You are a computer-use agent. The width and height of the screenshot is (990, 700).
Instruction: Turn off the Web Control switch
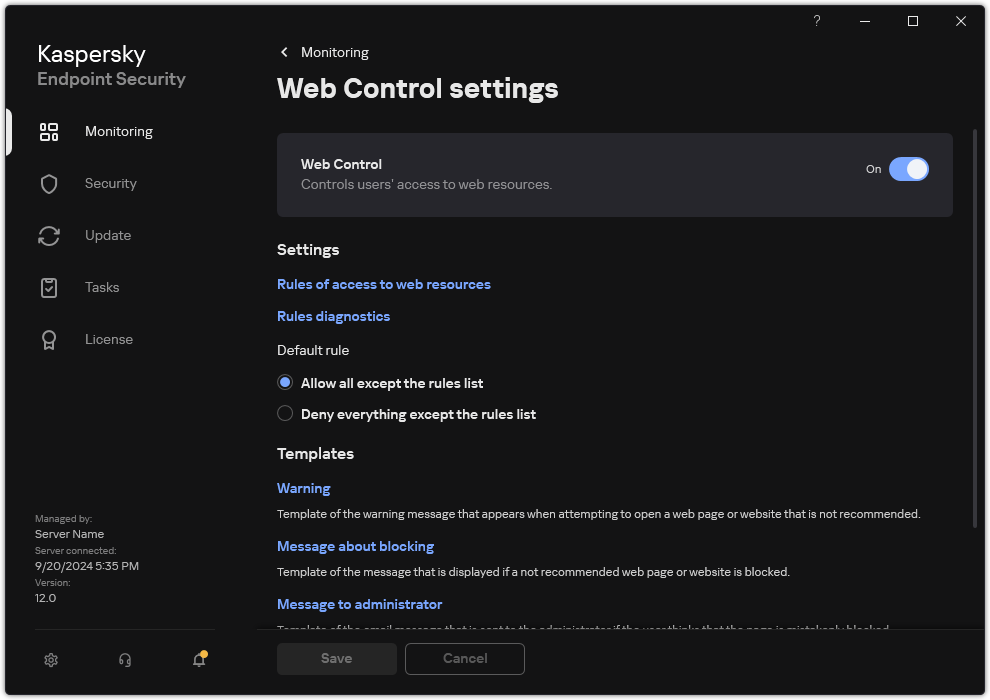[x=911, y=169]
